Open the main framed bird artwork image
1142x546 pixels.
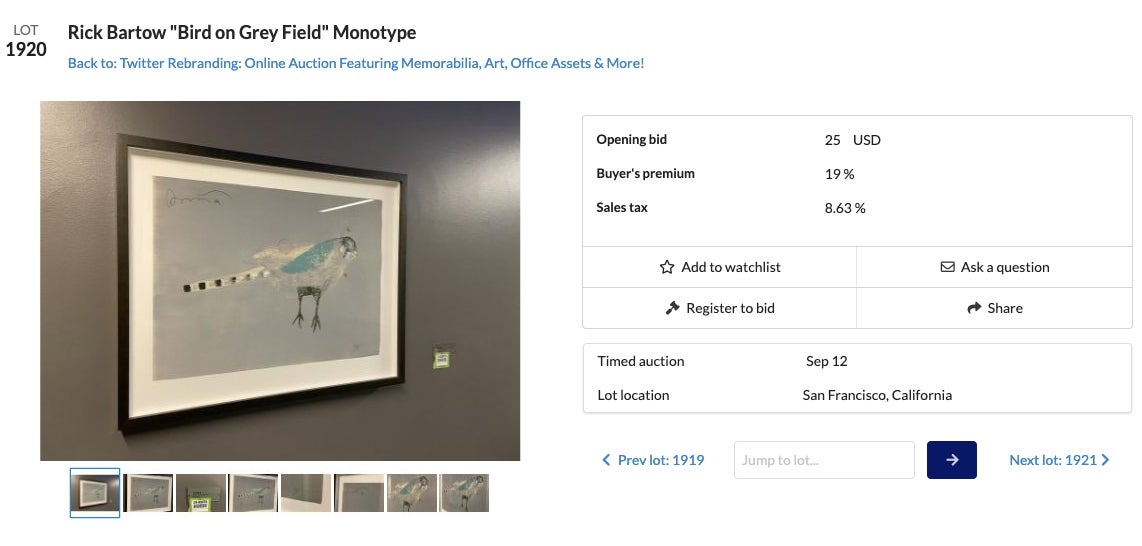point(280,281)
